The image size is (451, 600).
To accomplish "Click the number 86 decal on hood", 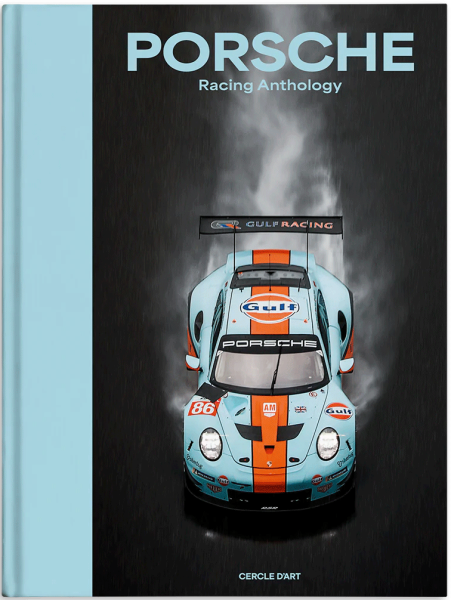I will [x=203, y=408].
